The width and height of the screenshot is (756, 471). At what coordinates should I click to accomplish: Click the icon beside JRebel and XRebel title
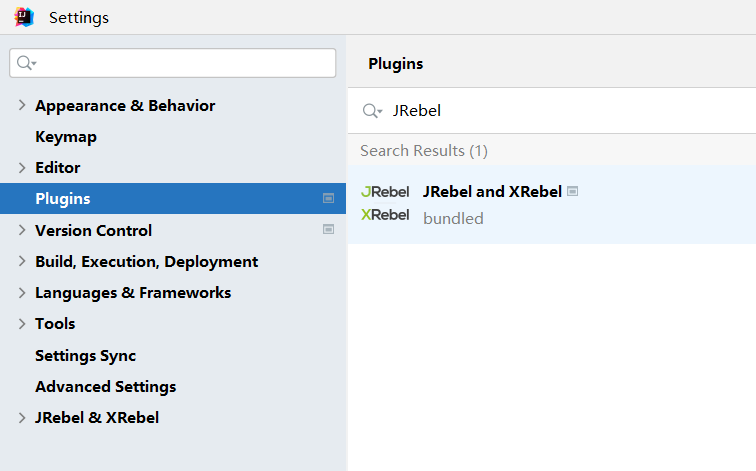click(x=573, y=191)
